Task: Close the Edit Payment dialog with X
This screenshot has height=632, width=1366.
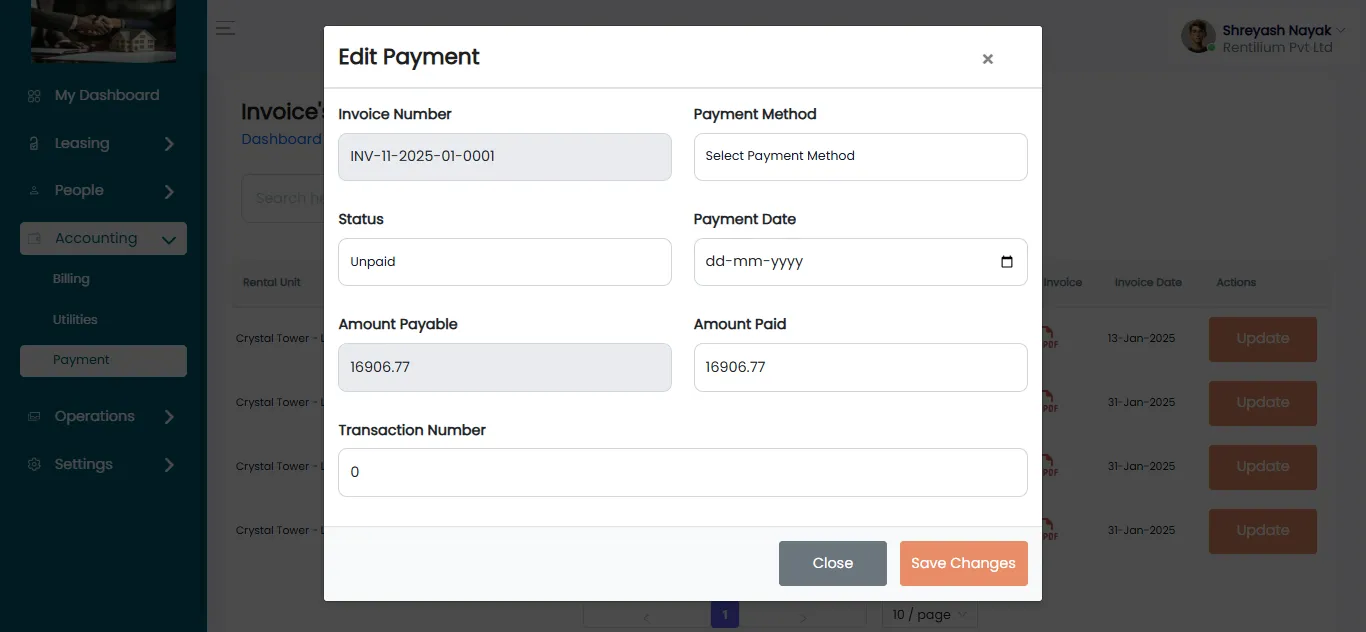Action: point(987,59)
